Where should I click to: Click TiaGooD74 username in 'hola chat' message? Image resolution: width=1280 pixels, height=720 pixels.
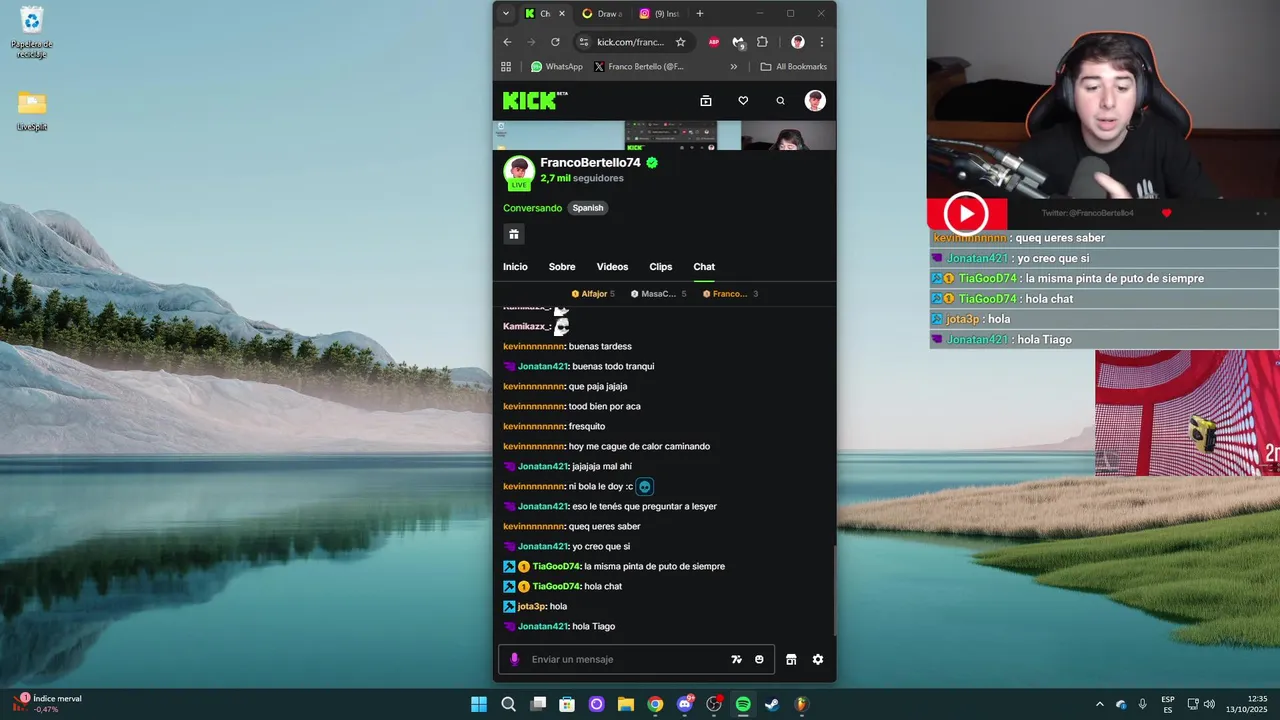pyautogui.click(x=556, y=586)
